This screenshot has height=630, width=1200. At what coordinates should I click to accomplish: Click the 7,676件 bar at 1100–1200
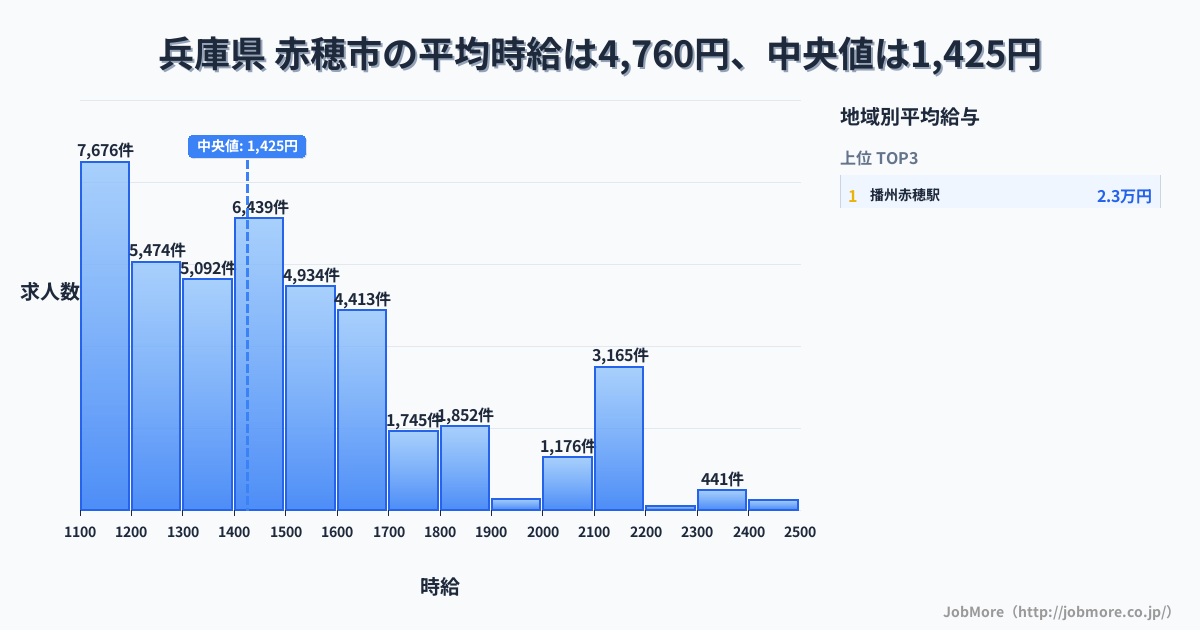pos(105,336)
